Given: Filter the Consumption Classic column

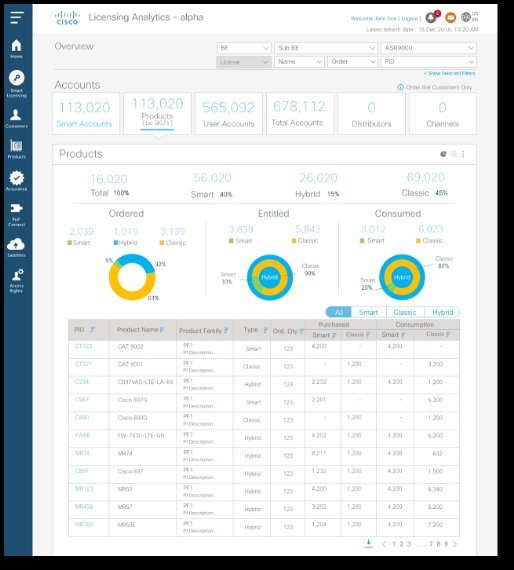Looking at the screenshot, I should (x=448, y=334).
